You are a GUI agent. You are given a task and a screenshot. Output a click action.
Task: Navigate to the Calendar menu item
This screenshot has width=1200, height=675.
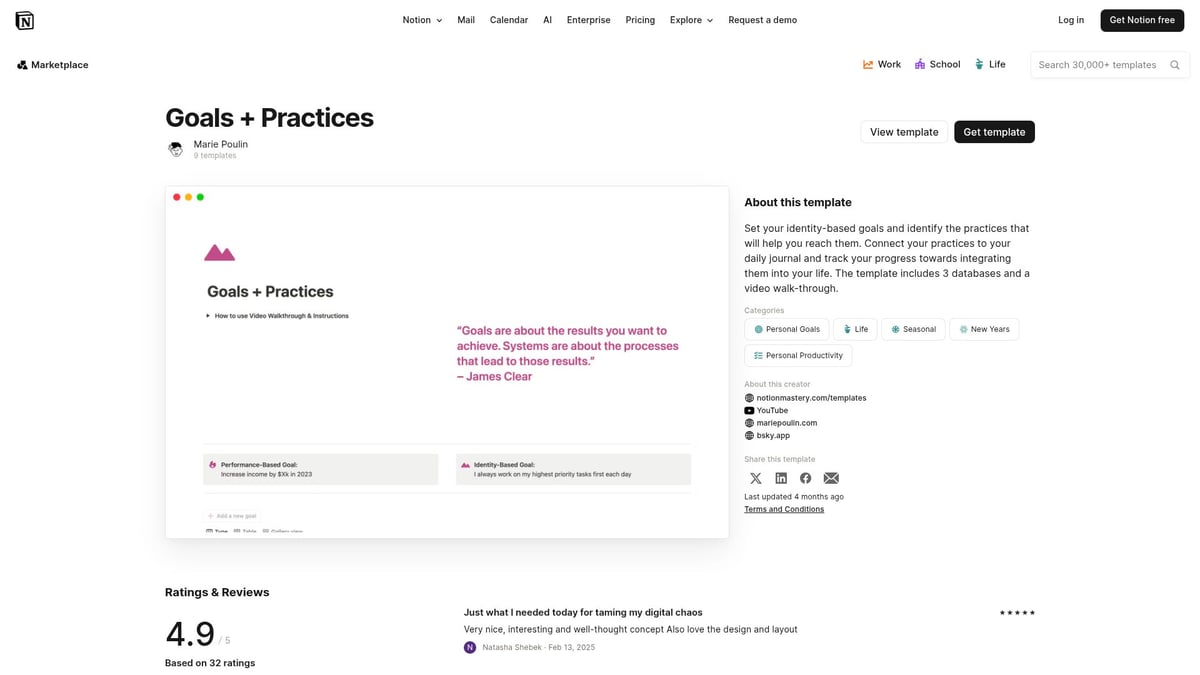[508, 19]
